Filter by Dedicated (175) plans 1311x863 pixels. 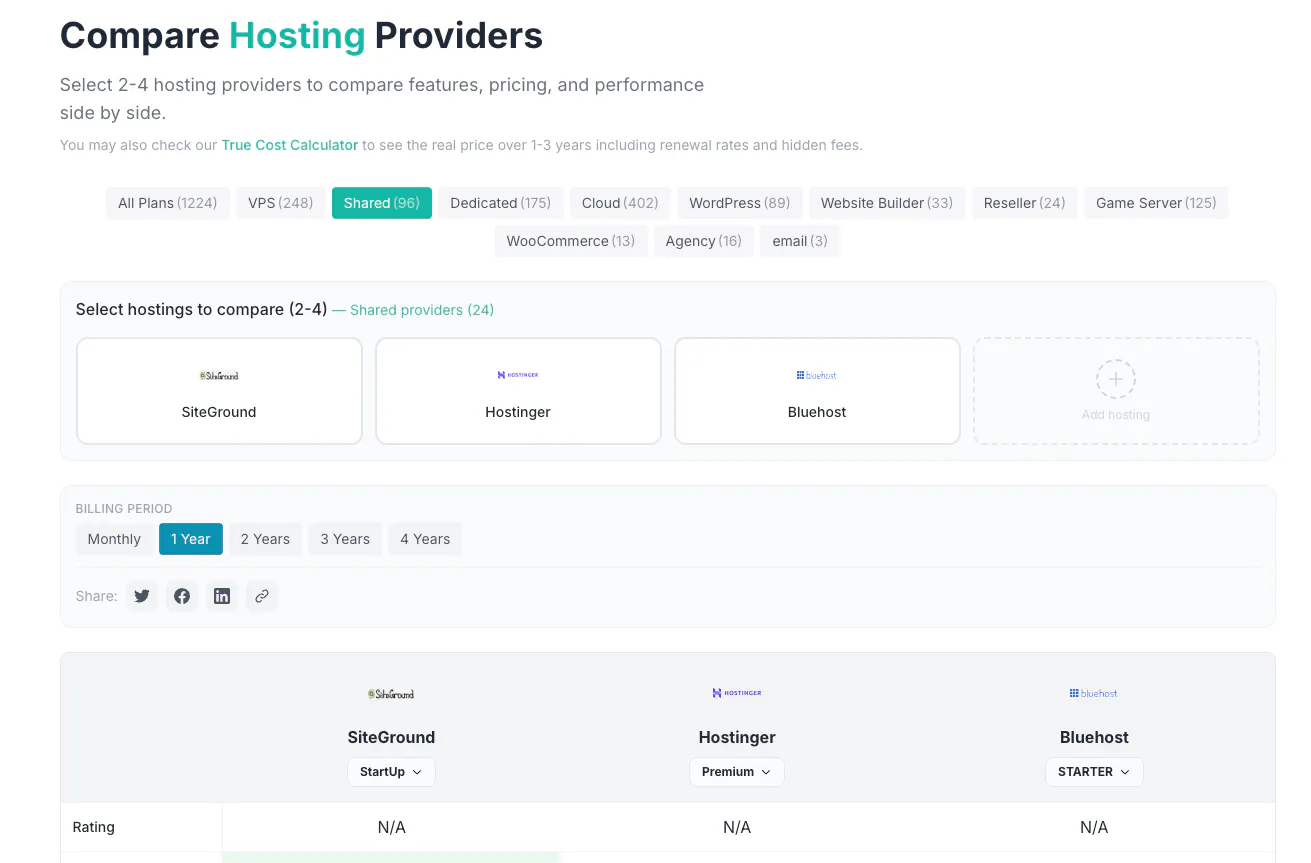point(501,203)
